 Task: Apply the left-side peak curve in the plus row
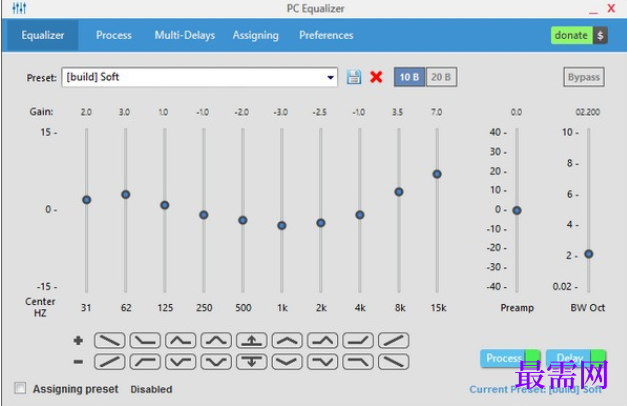[x=181, y=340]
